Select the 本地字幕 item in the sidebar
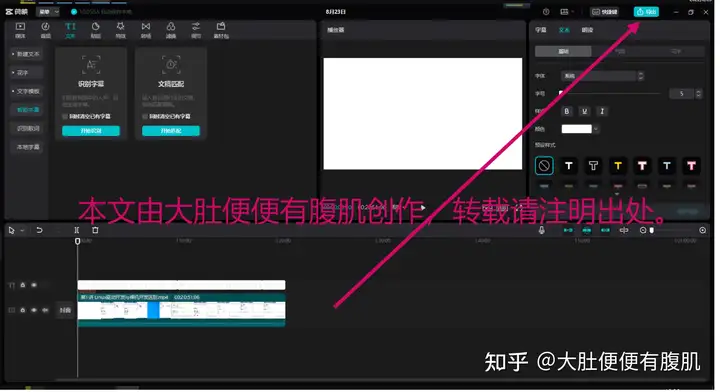 tap(28, 147)
